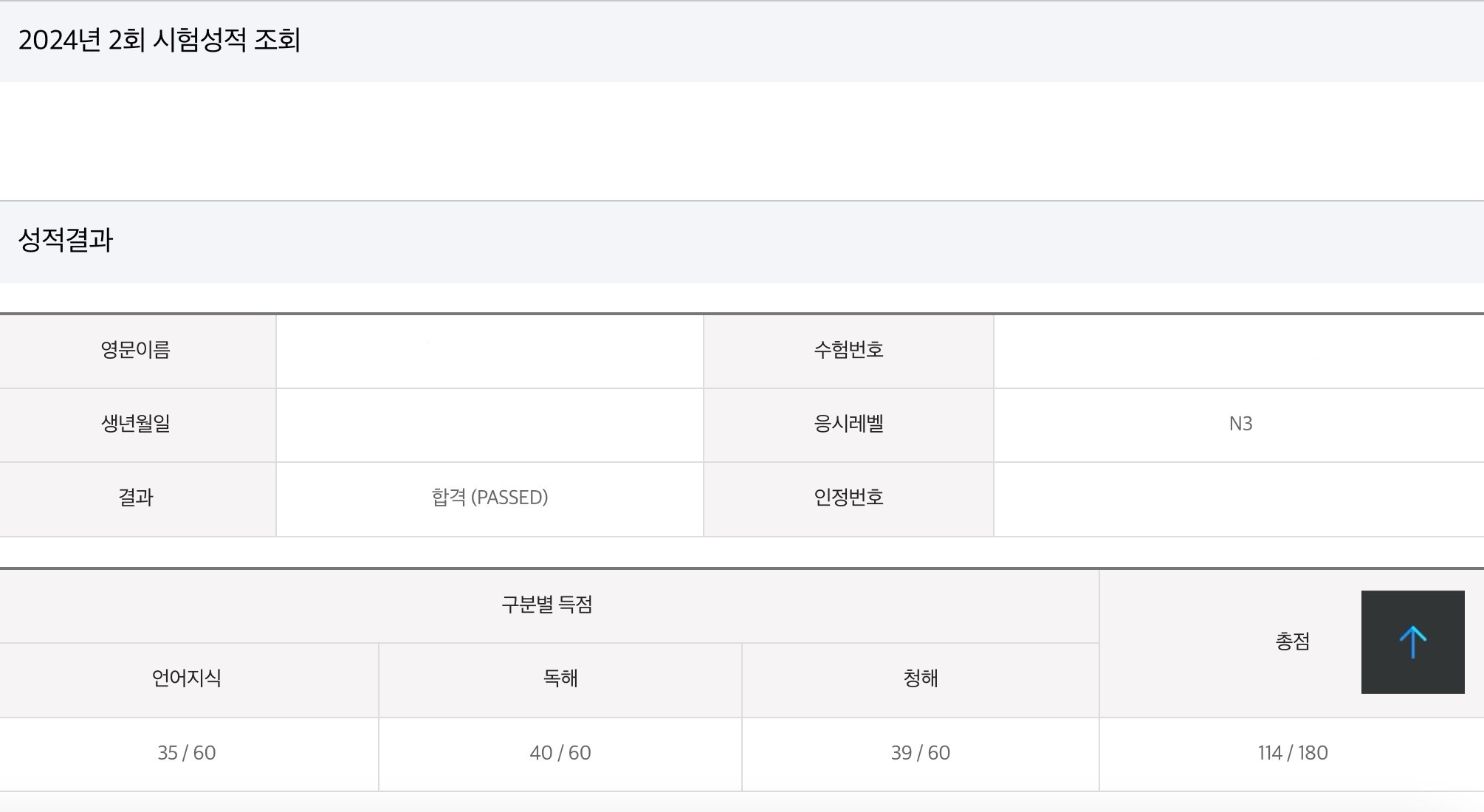Click the 청해 column header

click(921, 678)
